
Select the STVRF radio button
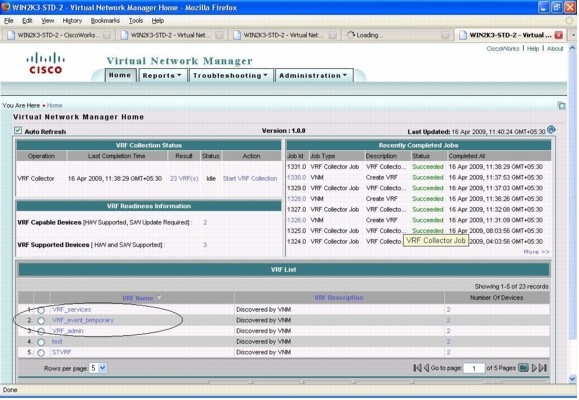pos(41,353)
